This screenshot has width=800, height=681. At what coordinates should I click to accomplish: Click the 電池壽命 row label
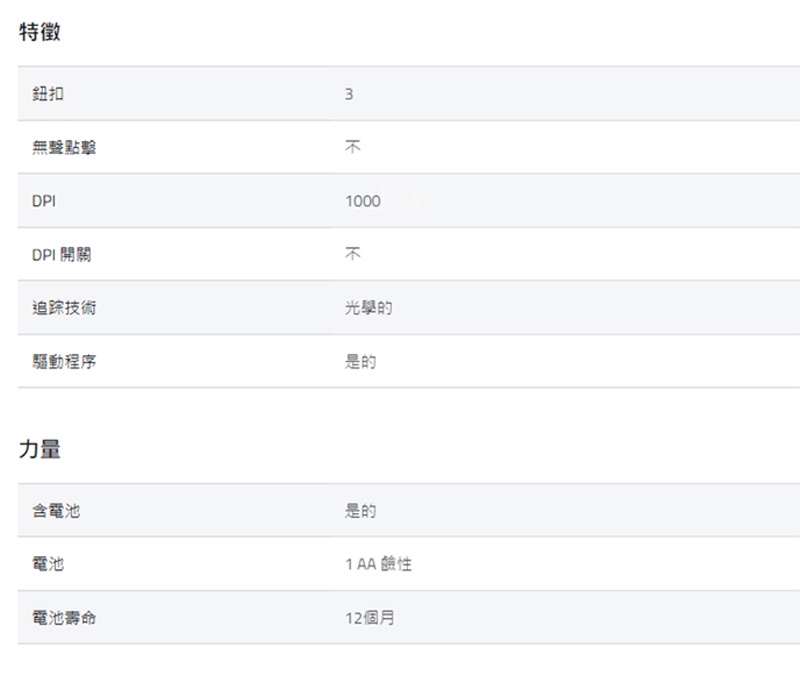[64, 618]
